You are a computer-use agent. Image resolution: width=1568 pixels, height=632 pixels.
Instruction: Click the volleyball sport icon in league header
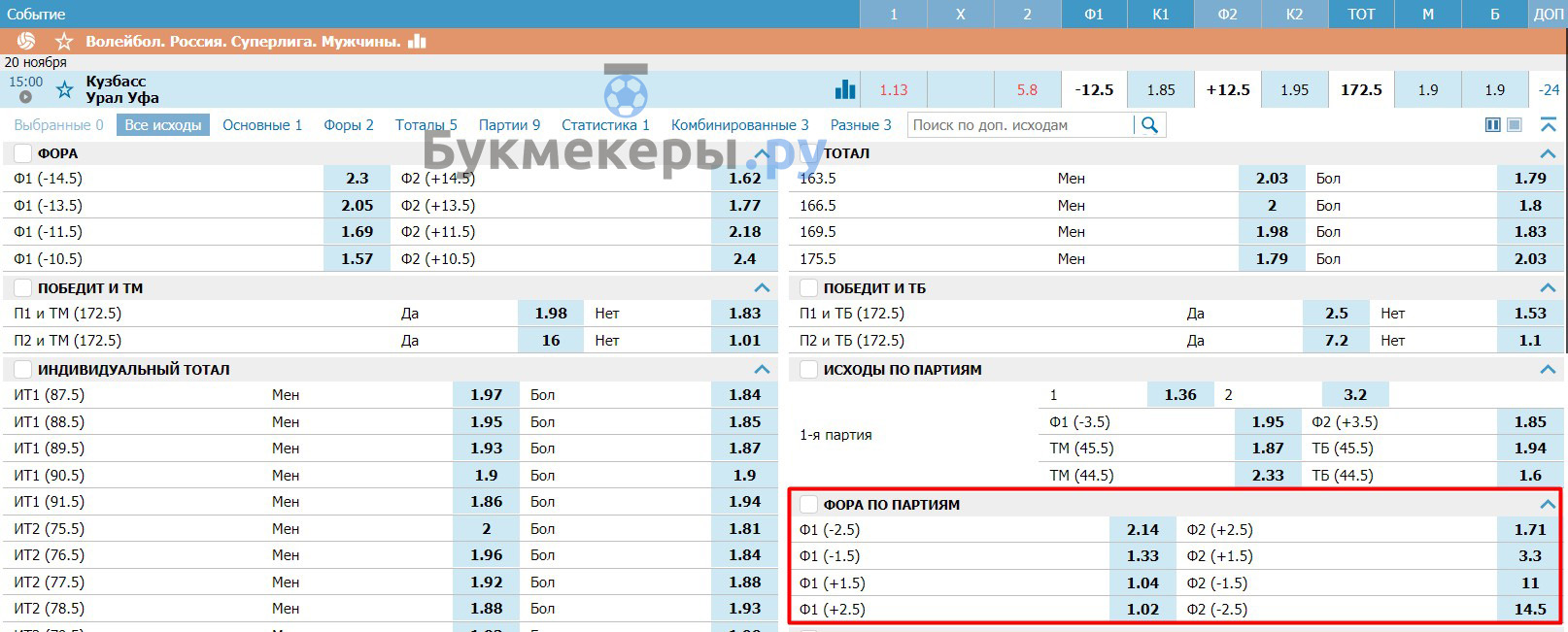[26, 41]
